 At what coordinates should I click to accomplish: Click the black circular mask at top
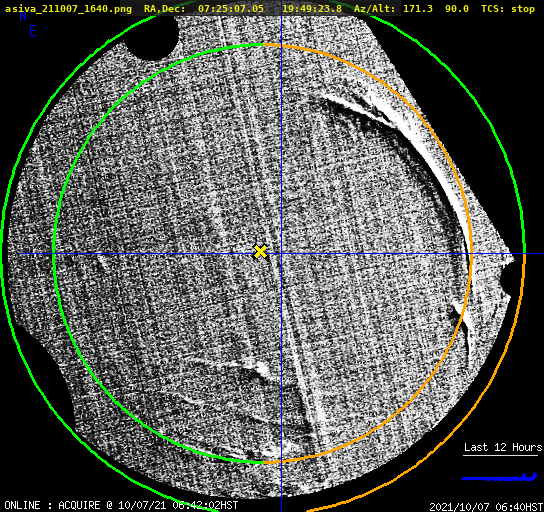(x=151, y=36)
